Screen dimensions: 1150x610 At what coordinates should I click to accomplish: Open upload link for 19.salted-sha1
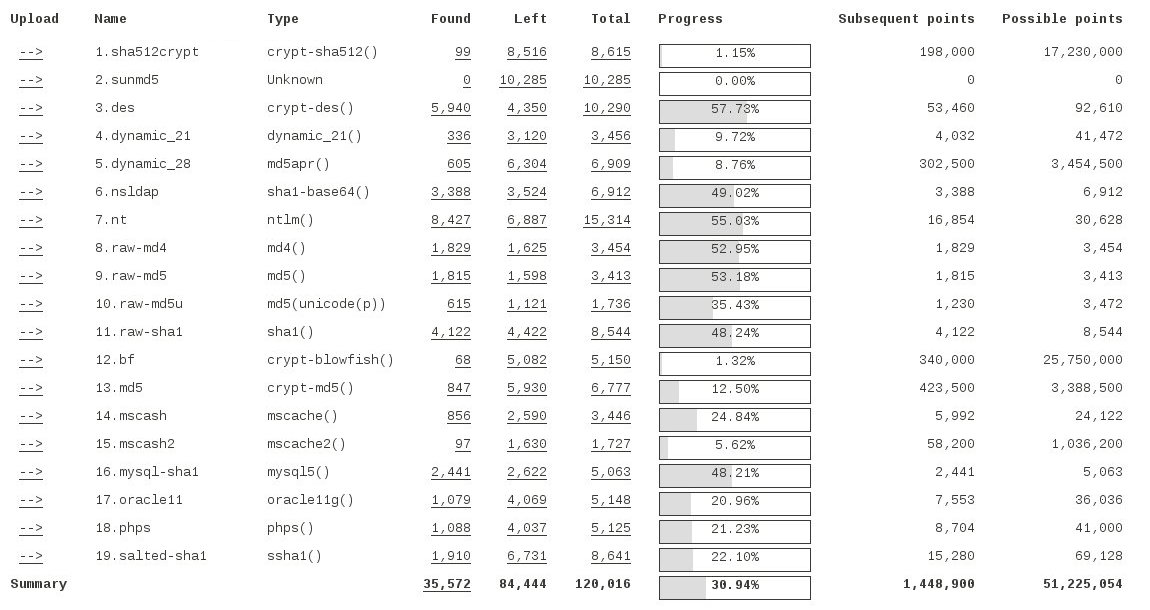[x=31, y=556]
